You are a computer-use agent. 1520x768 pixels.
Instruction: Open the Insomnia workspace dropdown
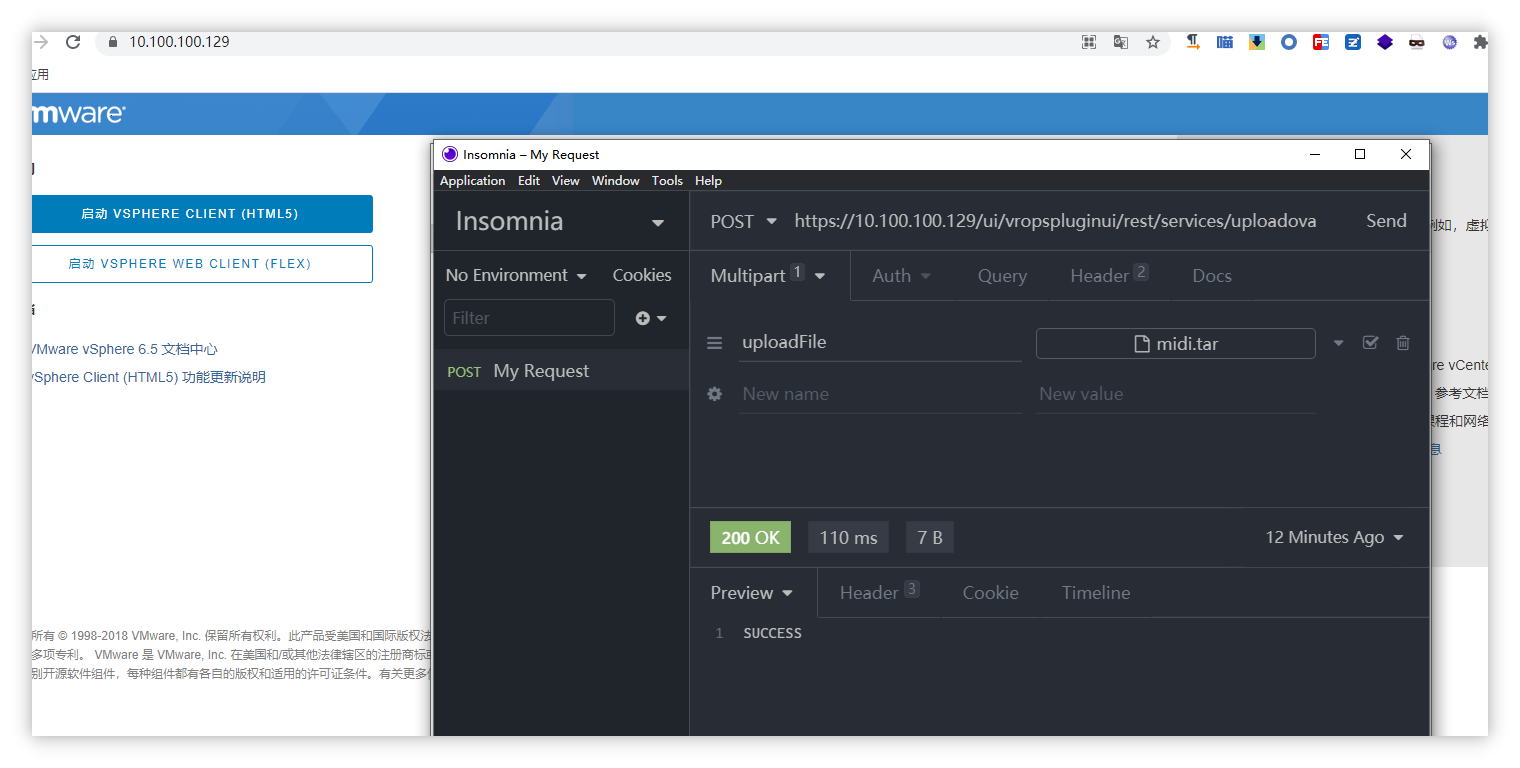(658, 222)
